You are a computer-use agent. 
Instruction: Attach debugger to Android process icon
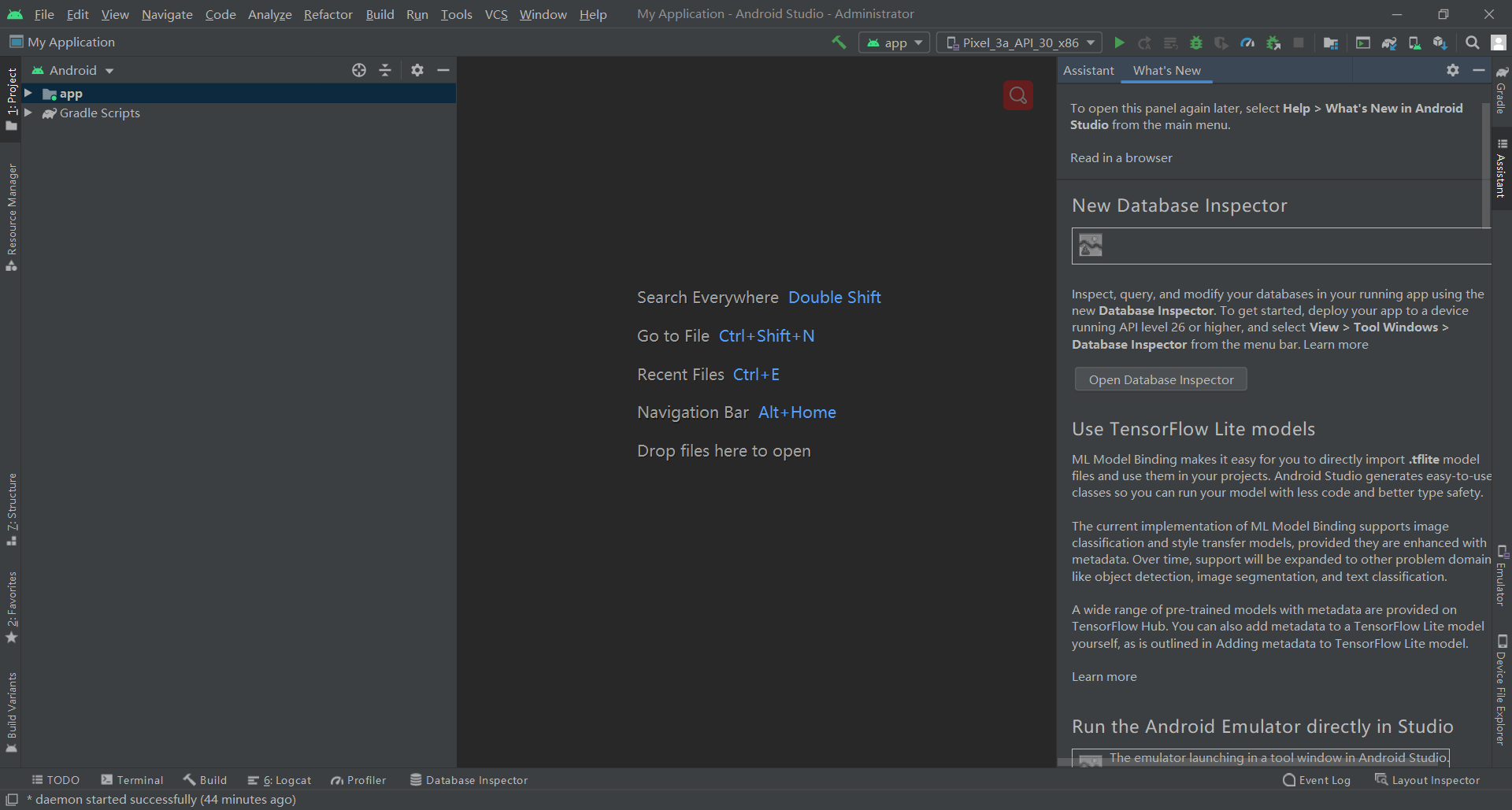click(x=1273, y=43)
